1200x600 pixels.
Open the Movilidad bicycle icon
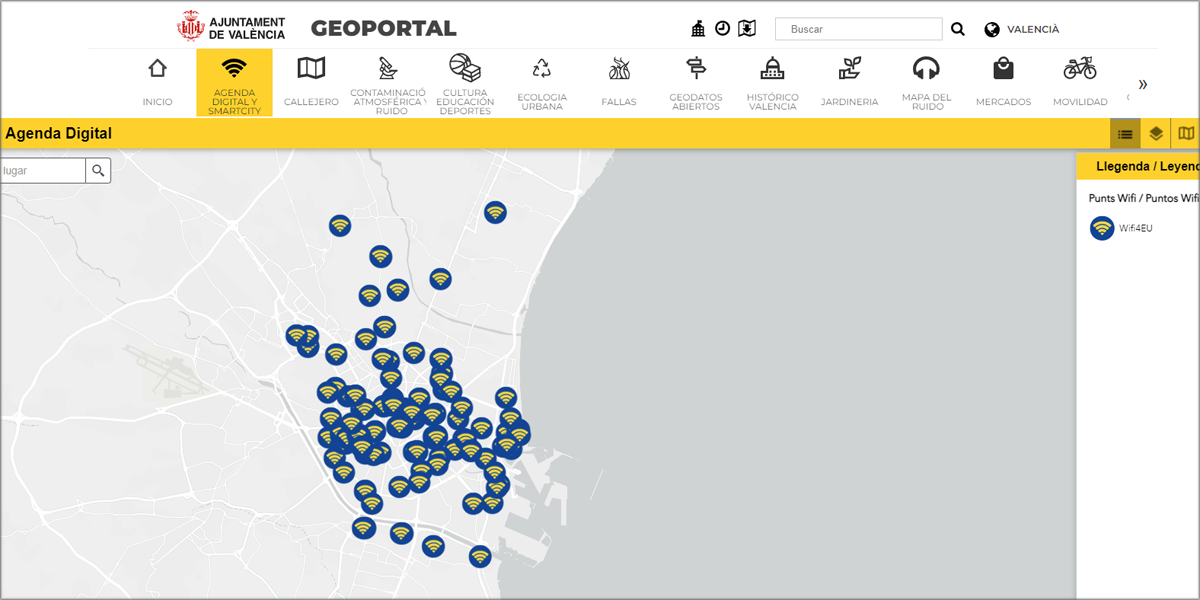point(1080,69)
